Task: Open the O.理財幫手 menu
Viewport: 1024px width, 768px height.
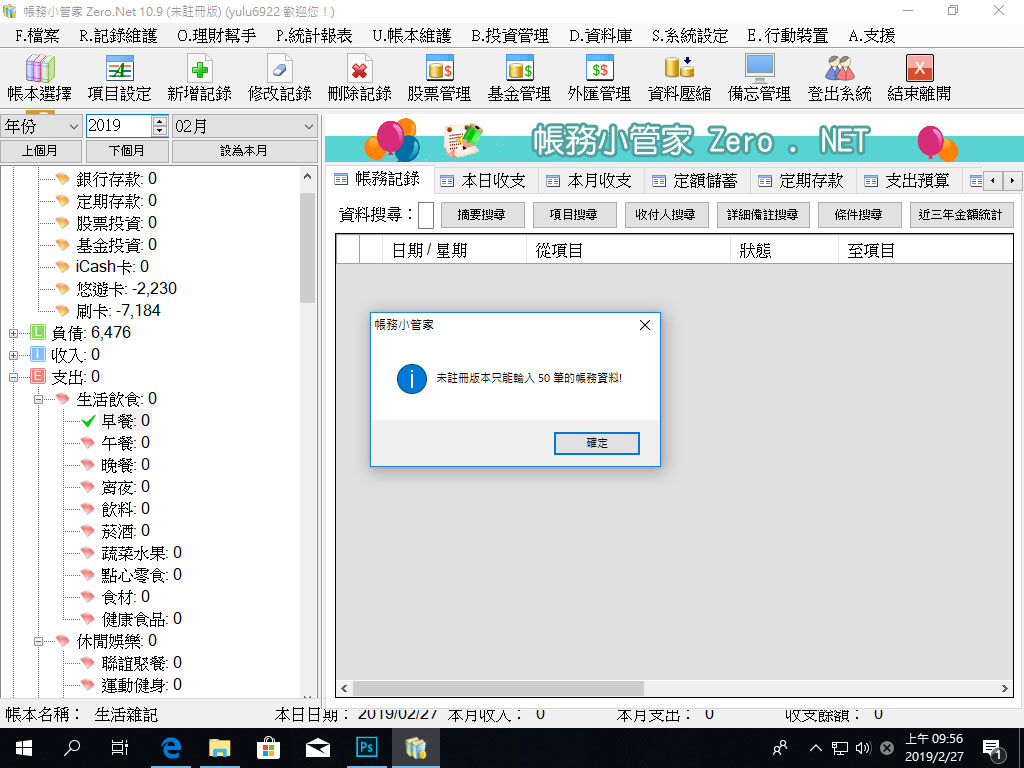Action: pyautogui.click(x=216, y=36)
